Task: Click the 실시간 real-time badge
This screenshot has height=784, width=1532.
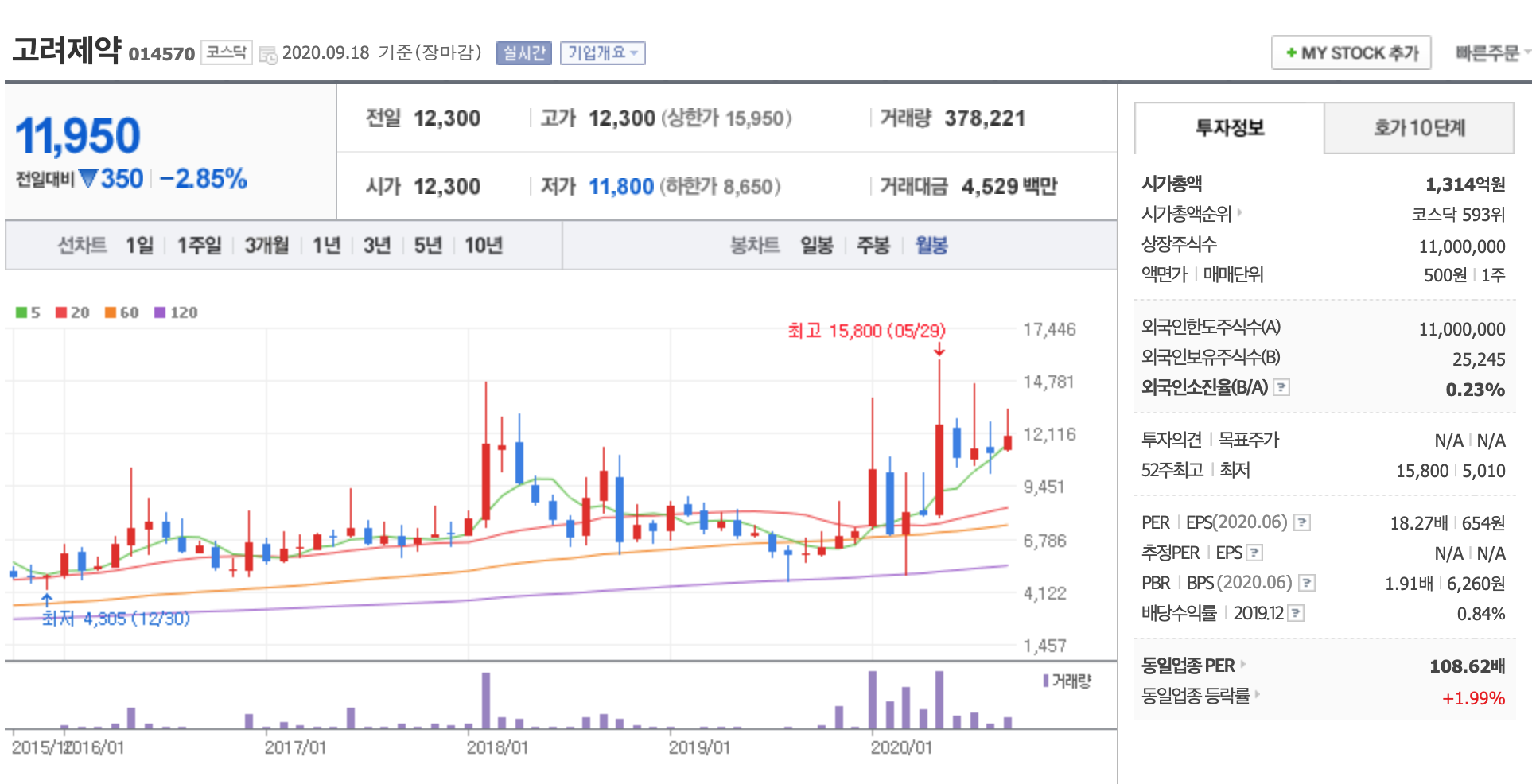Action: point(523,53)
